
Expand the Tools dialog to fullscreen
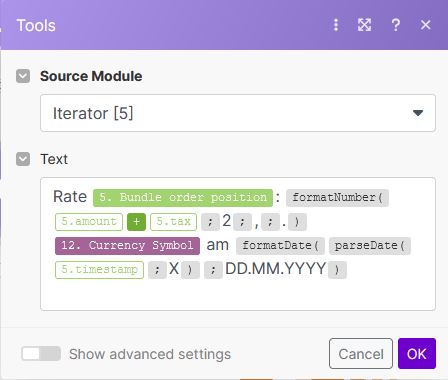point(364,25)
